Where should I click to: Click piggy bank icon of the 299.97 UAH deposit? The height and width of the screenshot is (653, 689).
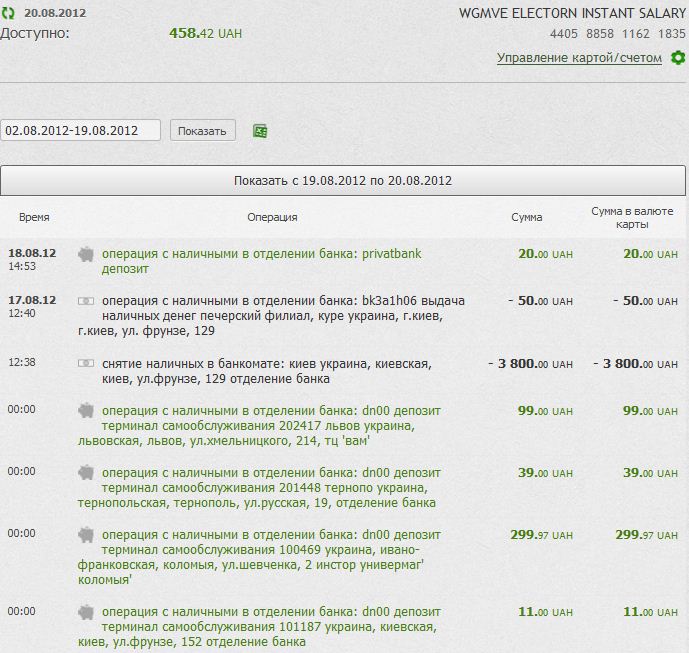(86, 535)
